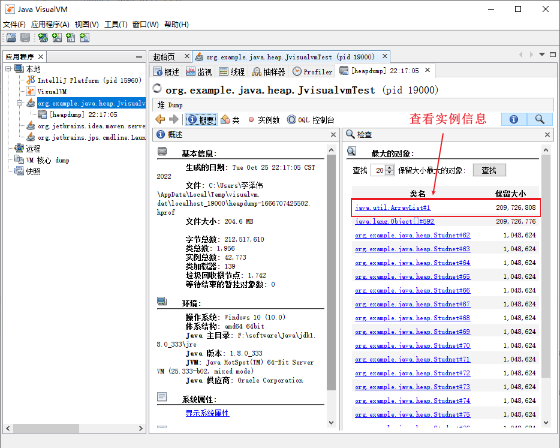This screenshot has height=448, width=560.
Task: Click the Load file toolbar icon
Action: [11, 37]
